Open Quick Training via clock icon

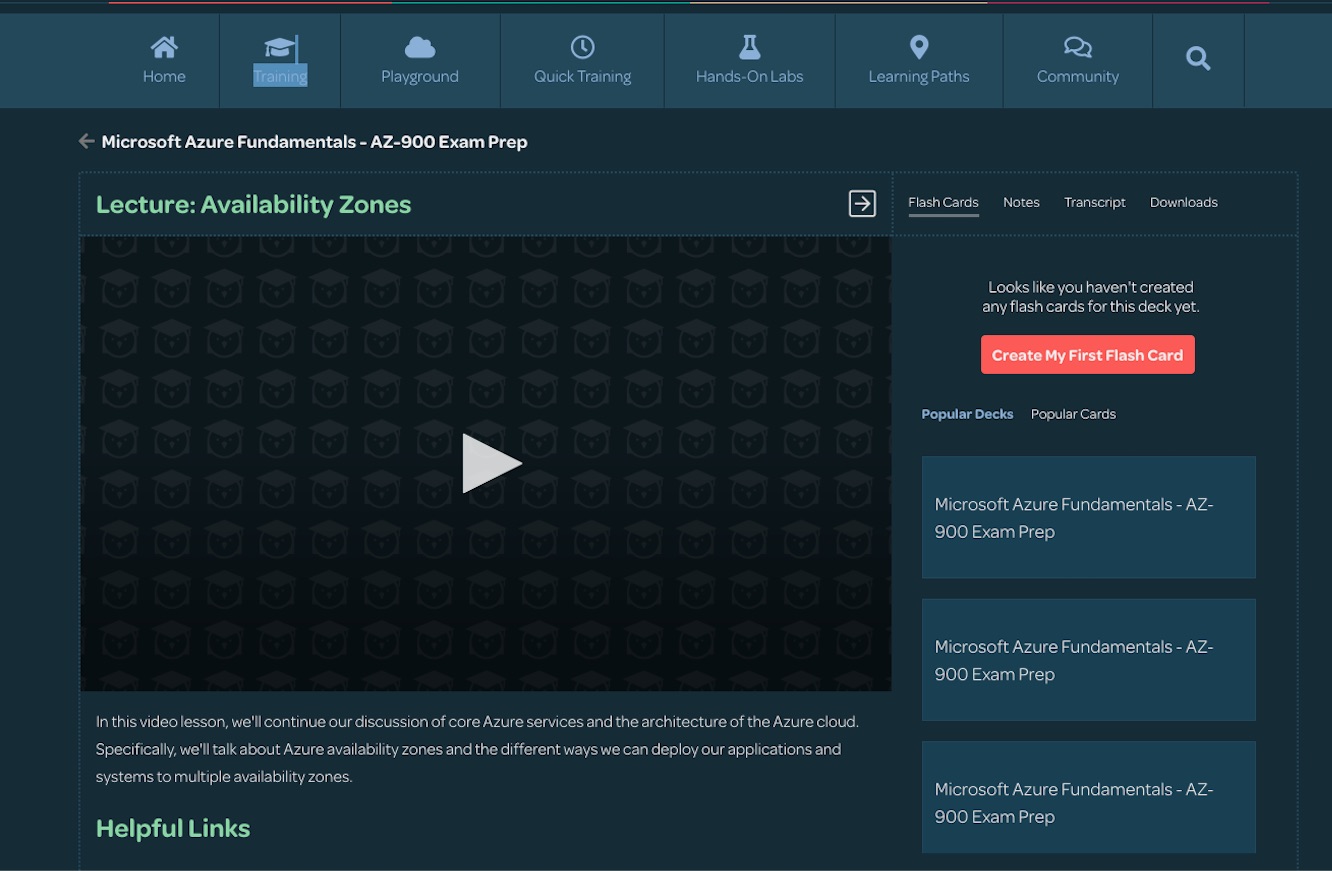581,47
